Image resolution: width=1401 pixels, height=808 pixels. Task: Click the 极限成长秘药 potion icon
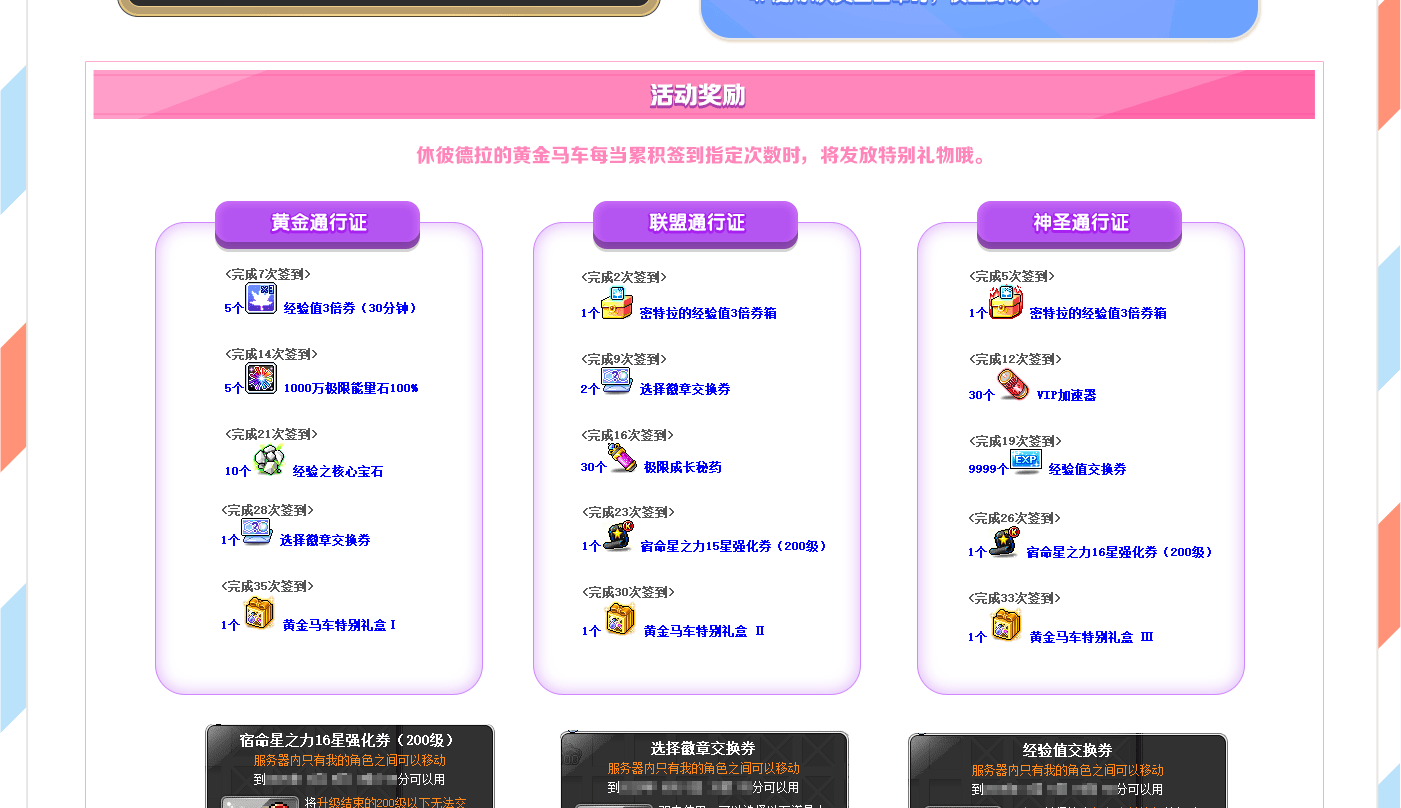(x=624, y=459)
